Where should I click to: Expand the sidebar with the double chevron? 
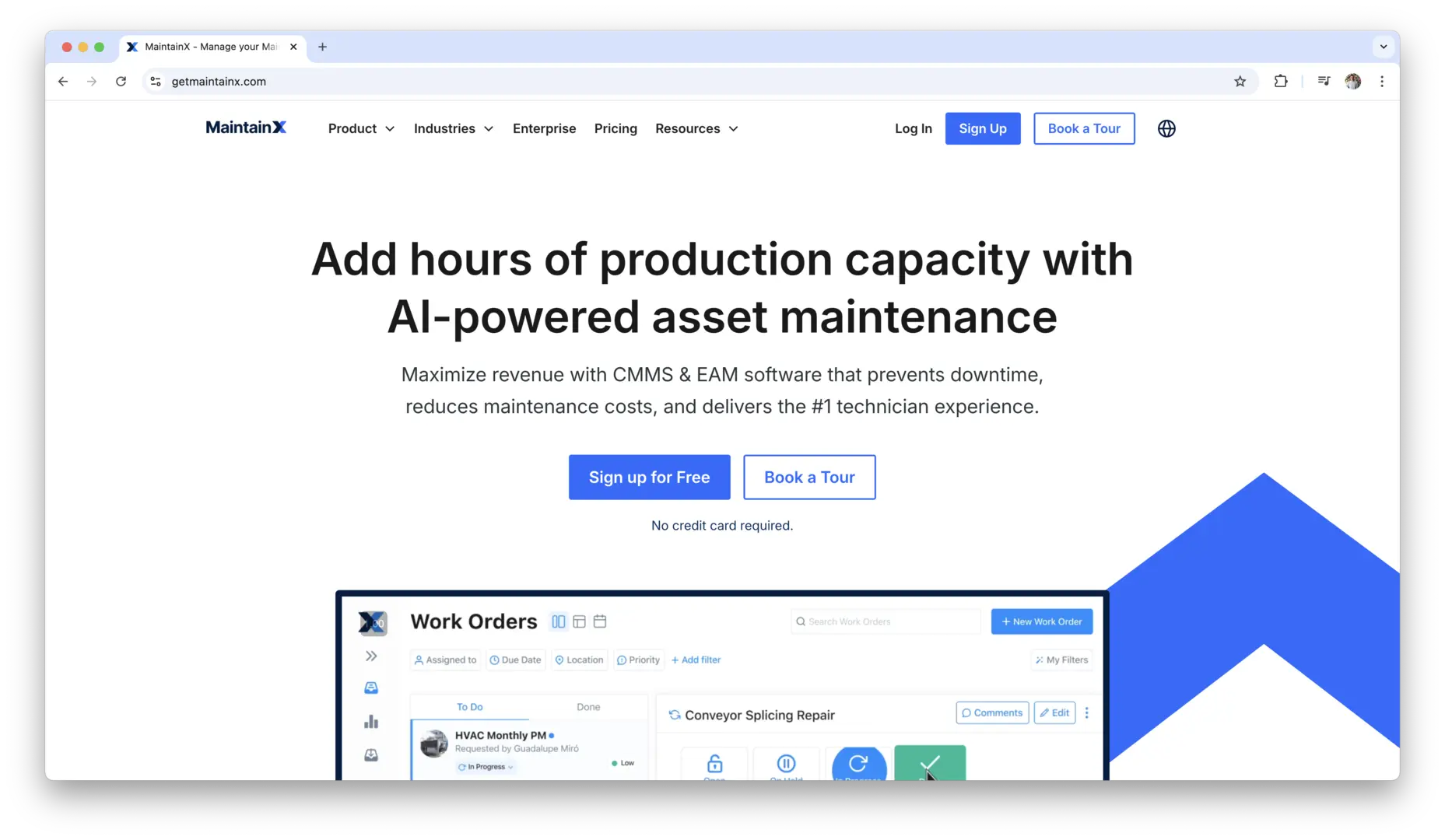371,656
